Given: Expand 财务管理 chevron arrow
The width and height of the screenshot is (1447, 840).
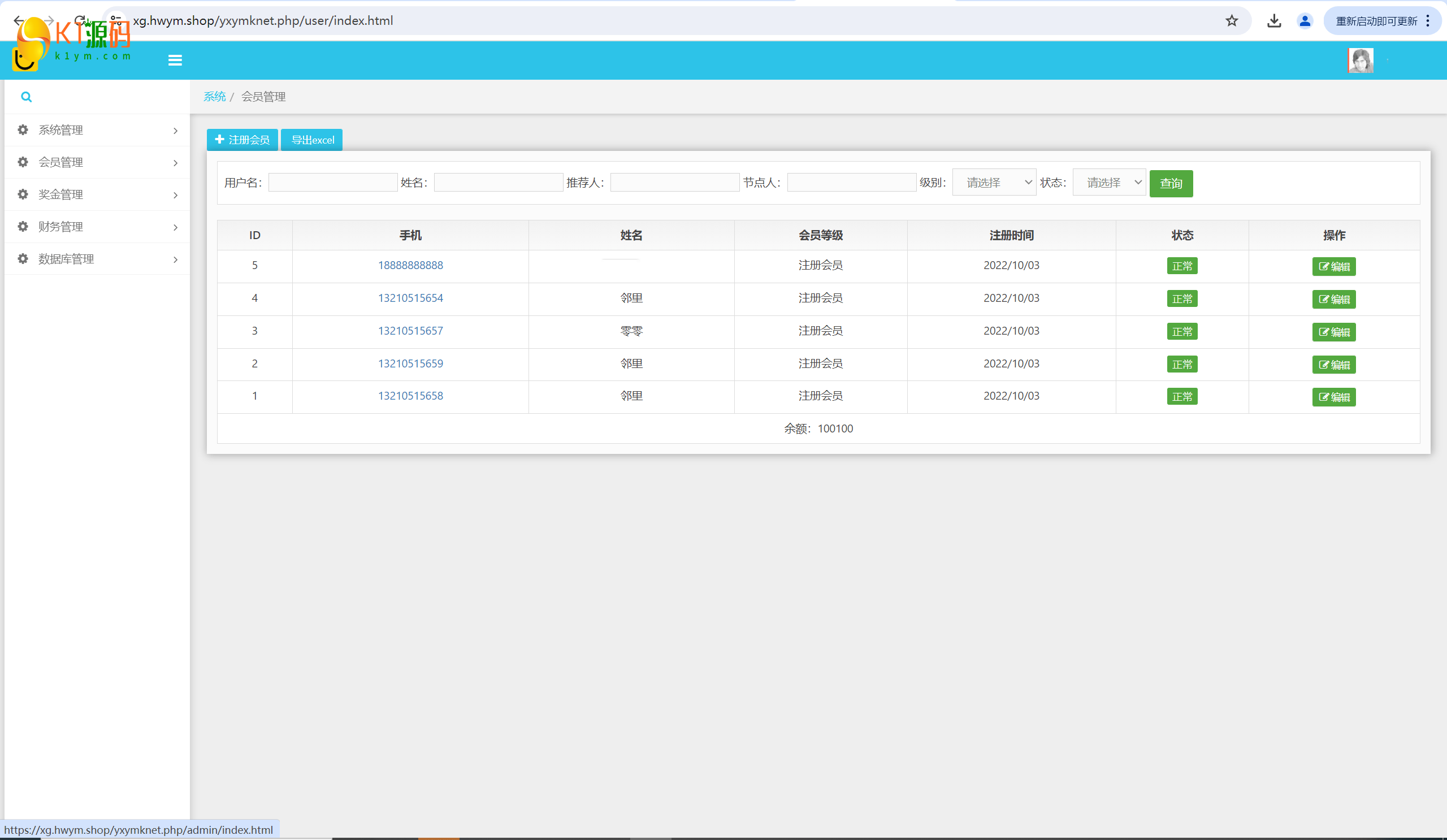Looking at the screenshot, I should pyautogui.click(x=175, y=227).
